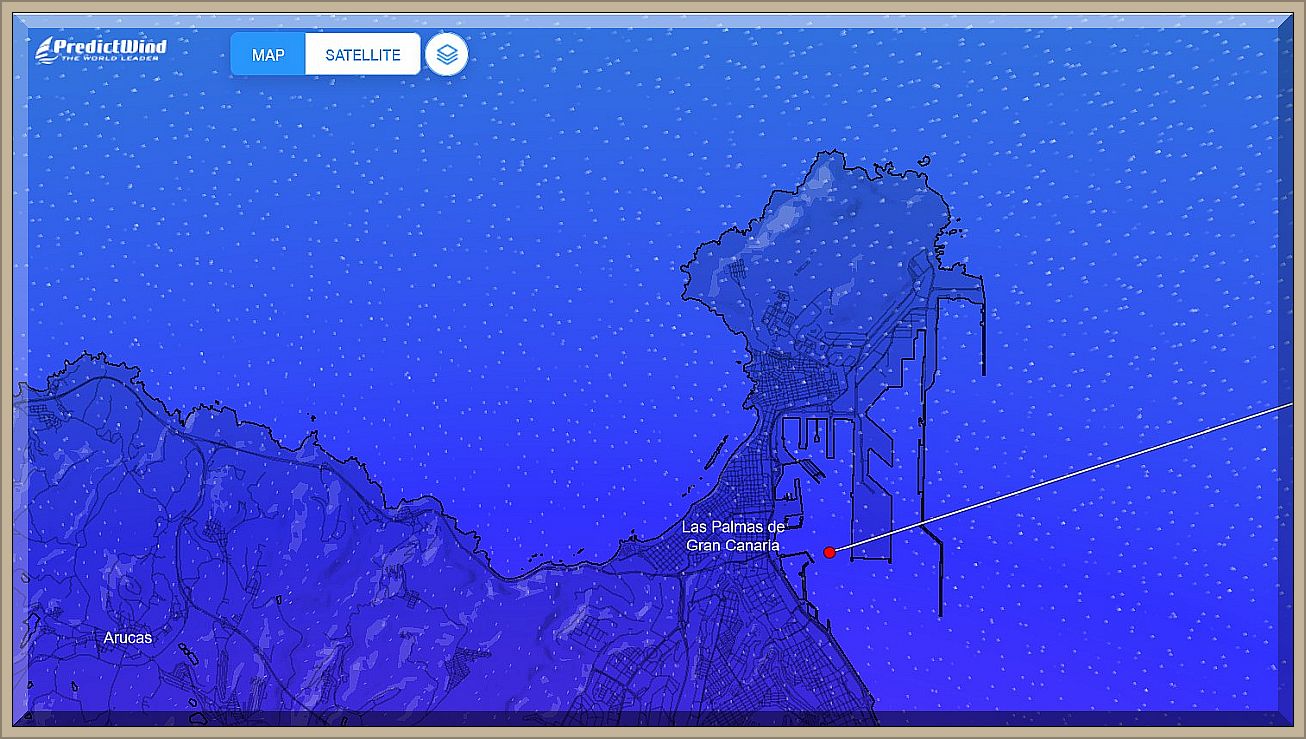
Task: Click the Las Palmas de Gran Canaria label
Action: click(733, 536)
